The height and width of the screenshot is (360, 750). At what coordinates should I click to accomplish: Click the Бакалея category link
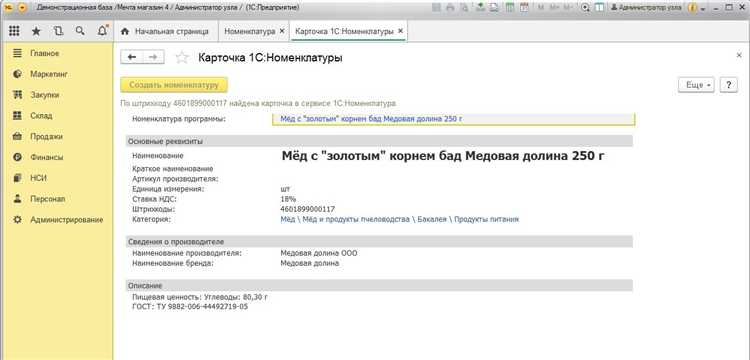tap(431, 219)
